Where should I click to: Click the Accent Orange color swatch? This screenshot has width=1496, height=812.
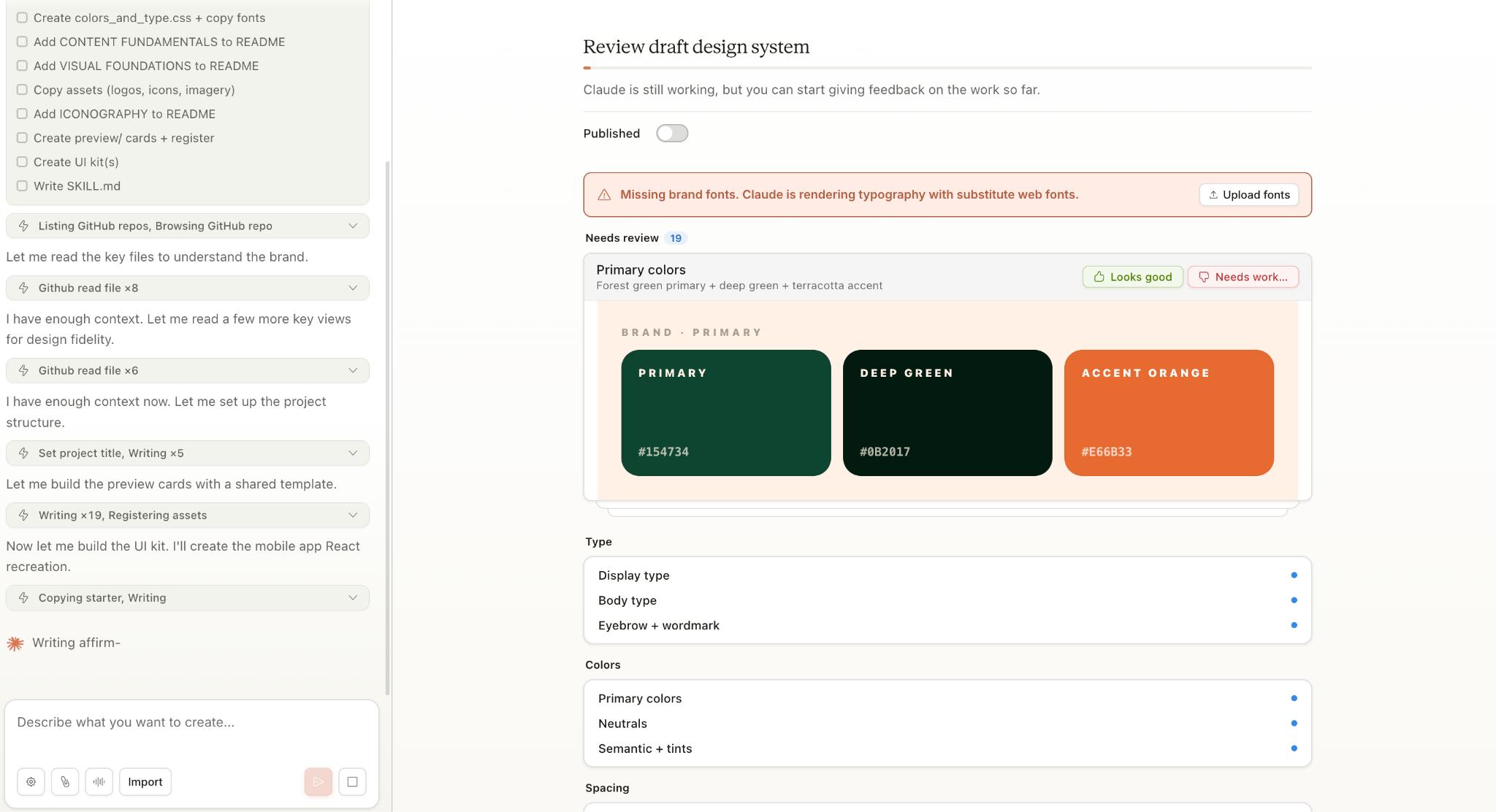tap(1168, 413)
